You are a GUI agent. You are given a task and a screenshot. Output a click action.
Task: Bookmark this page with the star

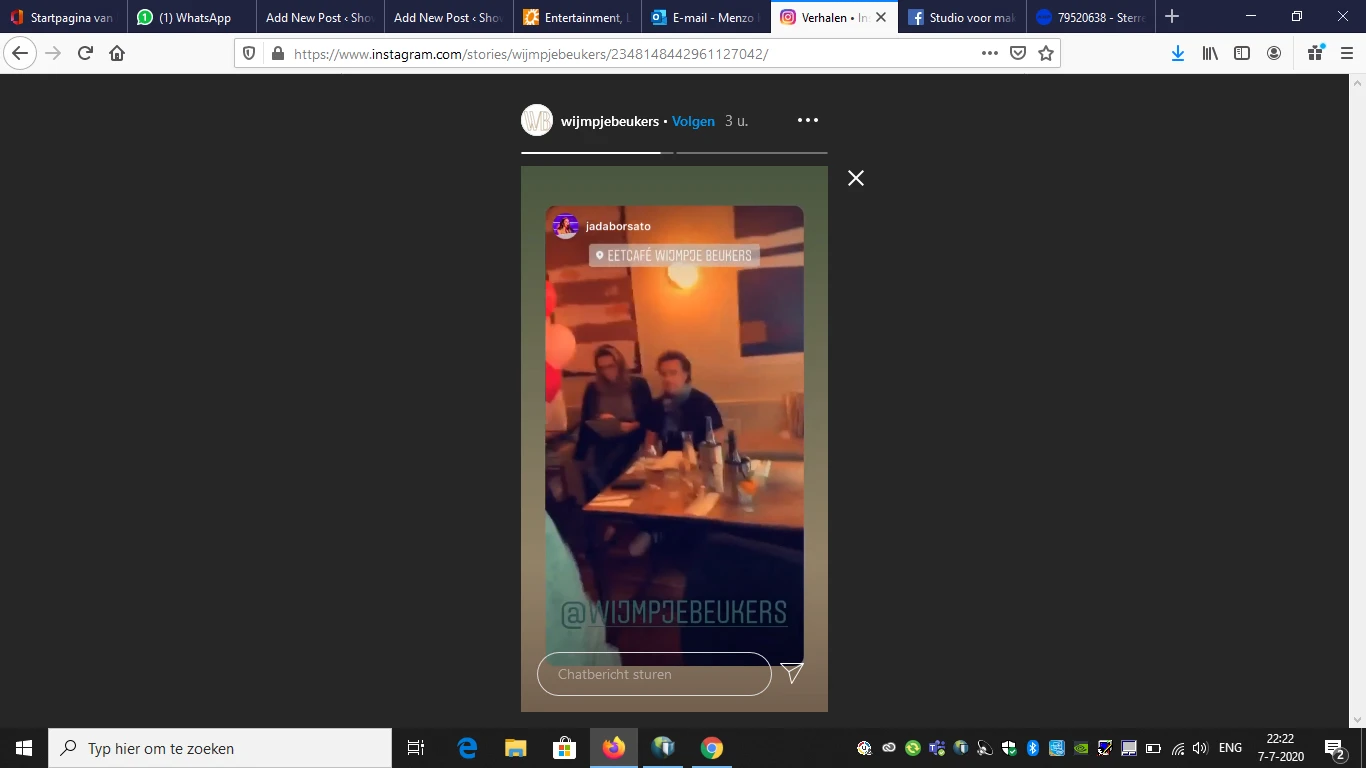click(1046, 53)
